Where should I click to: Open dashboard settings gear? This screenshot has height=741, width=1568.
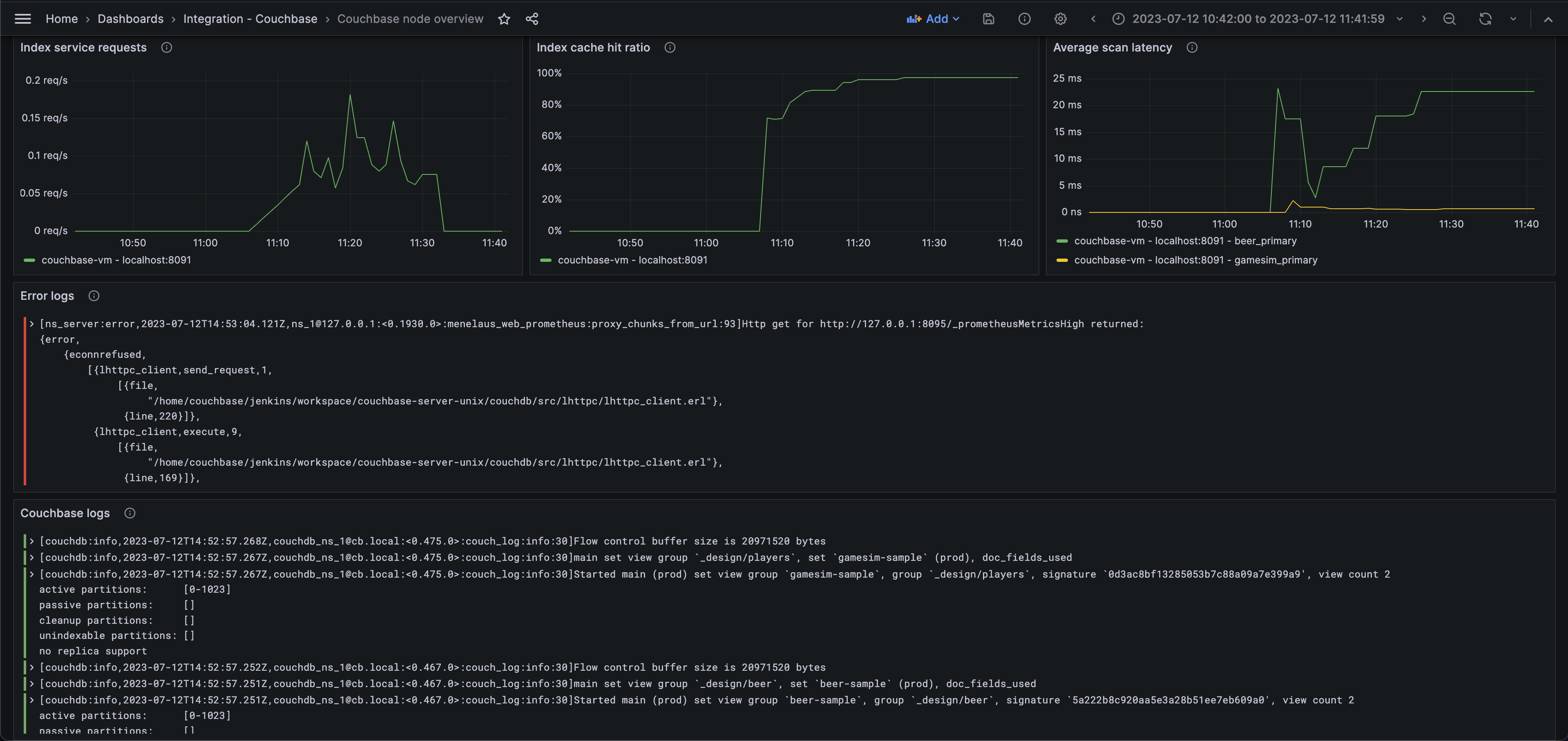1060,19
